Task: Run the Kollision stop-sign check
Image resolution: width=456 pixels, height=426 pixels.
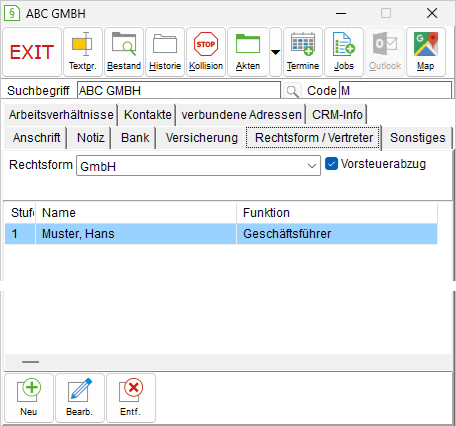Action: point(206,52)
